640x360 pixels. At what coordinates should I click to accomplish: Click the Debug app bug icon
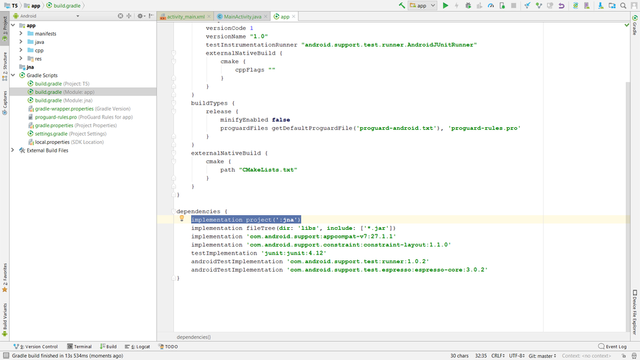pos(468,6)
